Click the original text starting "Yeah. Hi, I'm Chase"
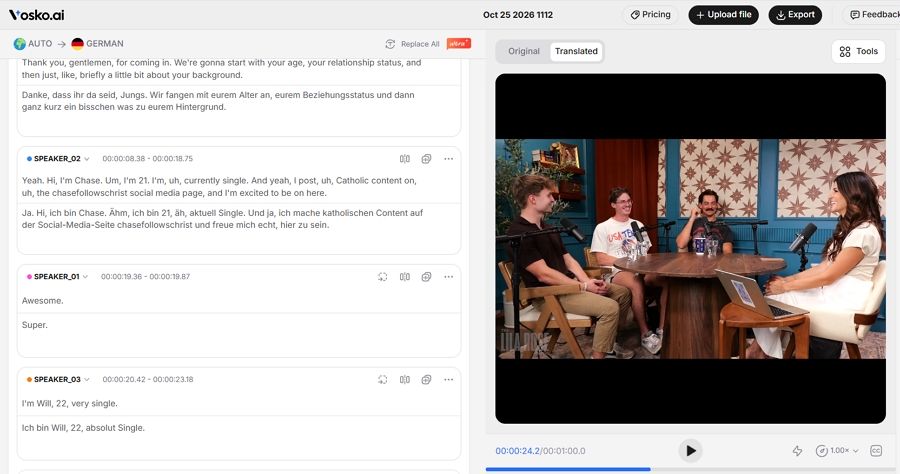Screen dimensions: 900x474 (x=219, y=187)
